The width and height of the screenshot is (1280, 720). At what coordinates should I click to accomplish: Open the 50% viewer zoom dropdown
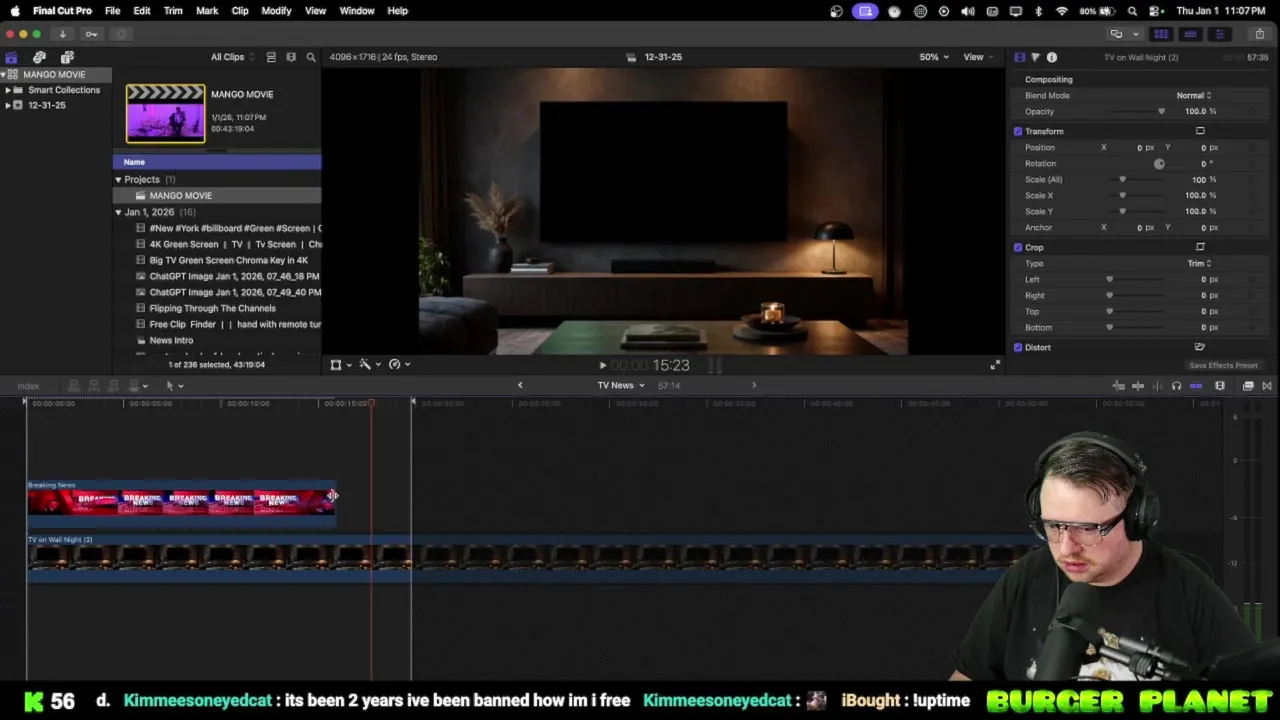click(934, 57)
